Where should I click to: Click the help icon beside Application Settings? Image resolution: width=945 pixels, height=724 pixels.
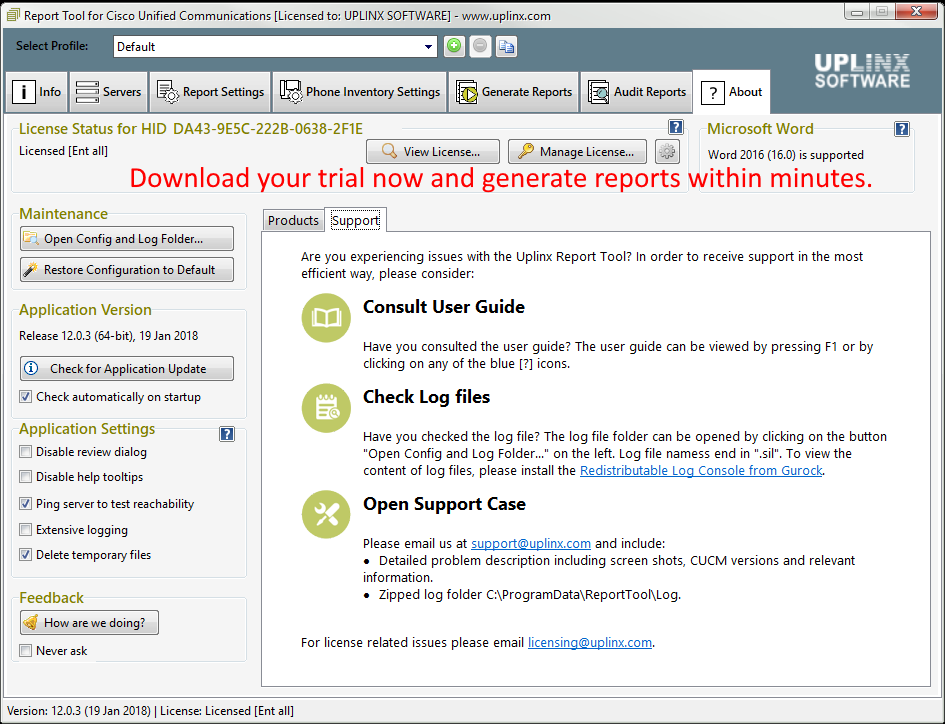(227, 434)
